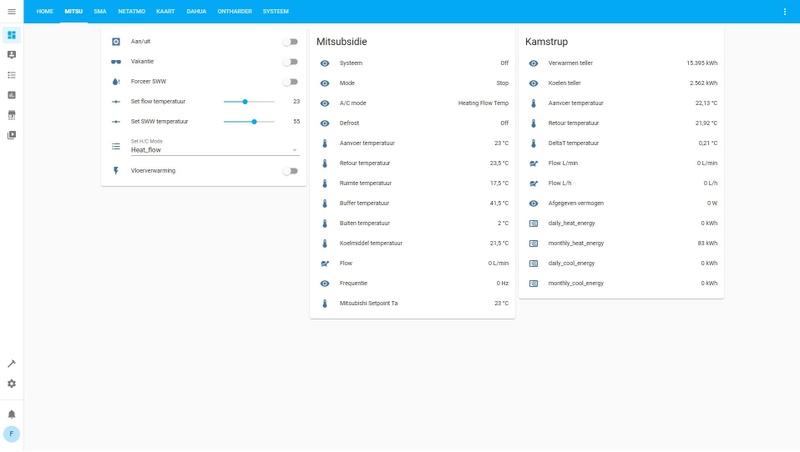Image resolution: width=800 pixels, height=452 pixels.
Task: Toggle the Forceer SWW switch
Action: coord(290,82)
